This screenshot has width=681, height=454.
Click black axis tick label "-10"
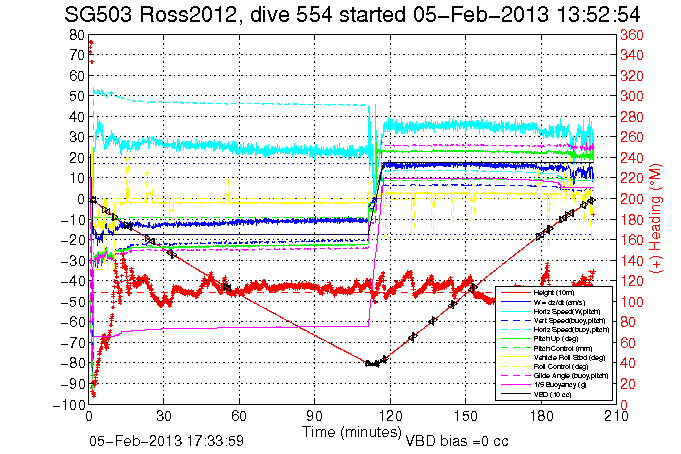click(72, 219)
